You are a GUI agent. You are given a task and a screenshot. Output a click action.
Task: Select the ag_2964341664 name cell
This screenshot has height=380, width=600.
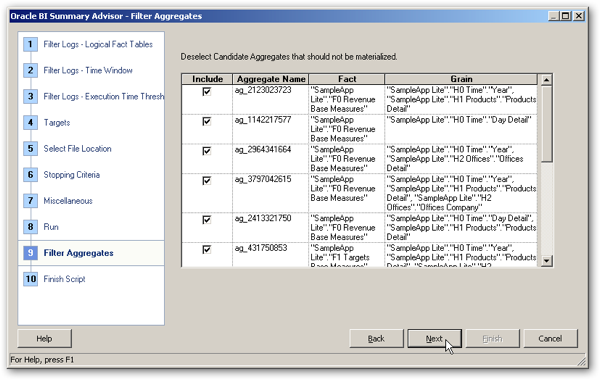(270, 159)
